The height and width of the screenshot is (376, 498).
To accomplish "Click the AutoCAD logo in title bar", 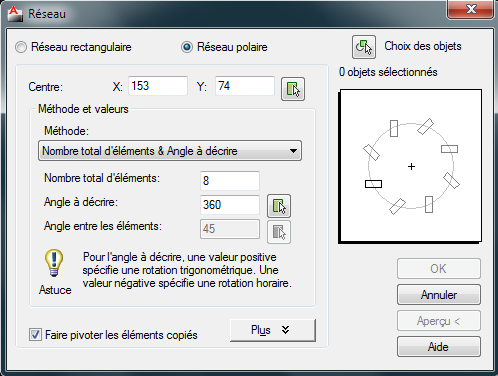I will click(14, 14).
